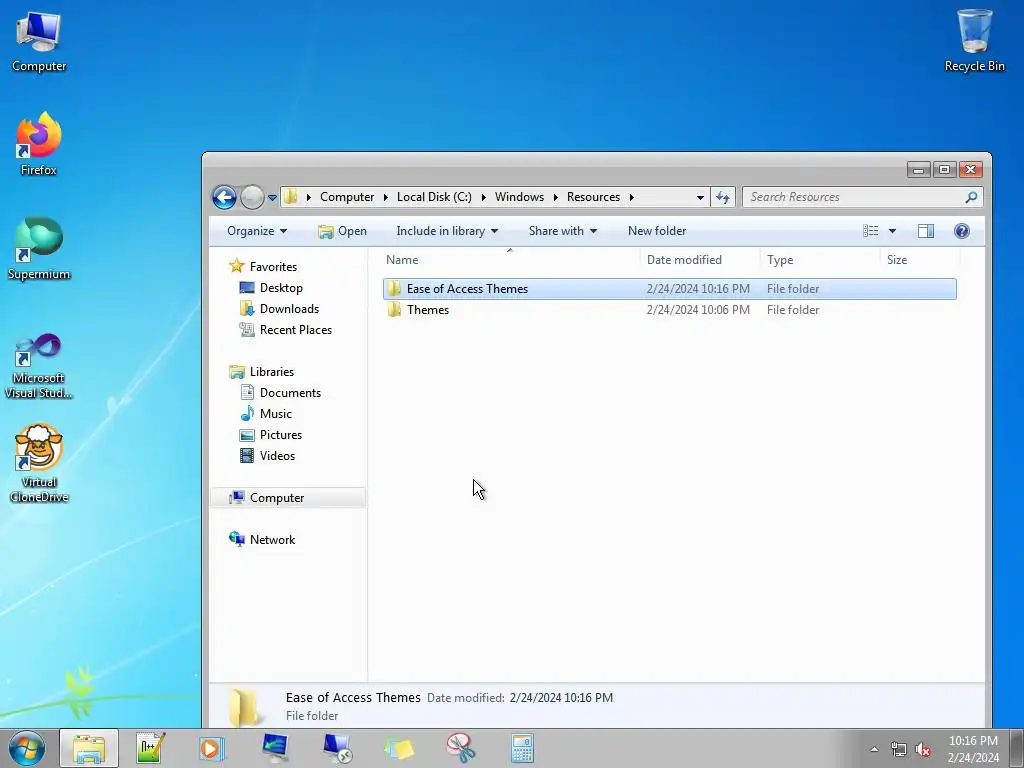Click the taskbar clock showing 10:16 PM
Screen dimensions: 1024x768
tap(973, 748)
